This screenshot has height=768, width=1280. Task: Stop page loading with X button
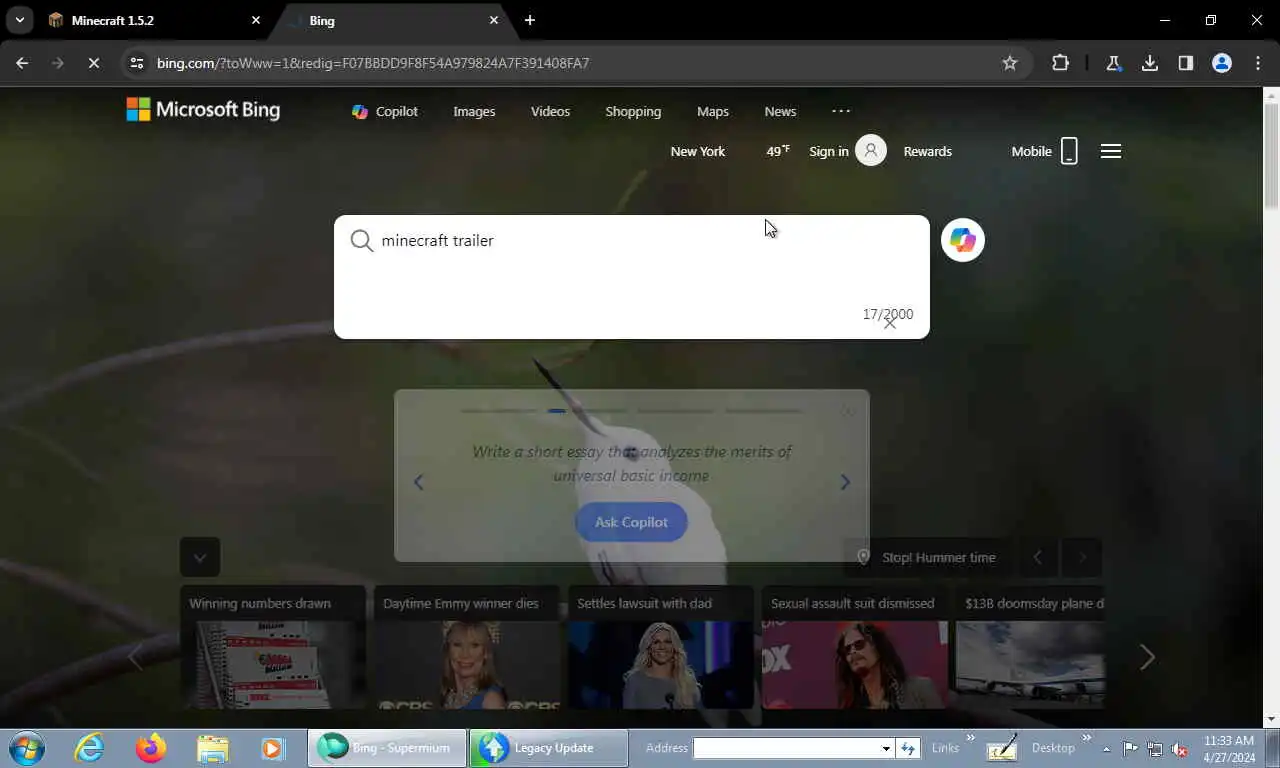(93, 63)
